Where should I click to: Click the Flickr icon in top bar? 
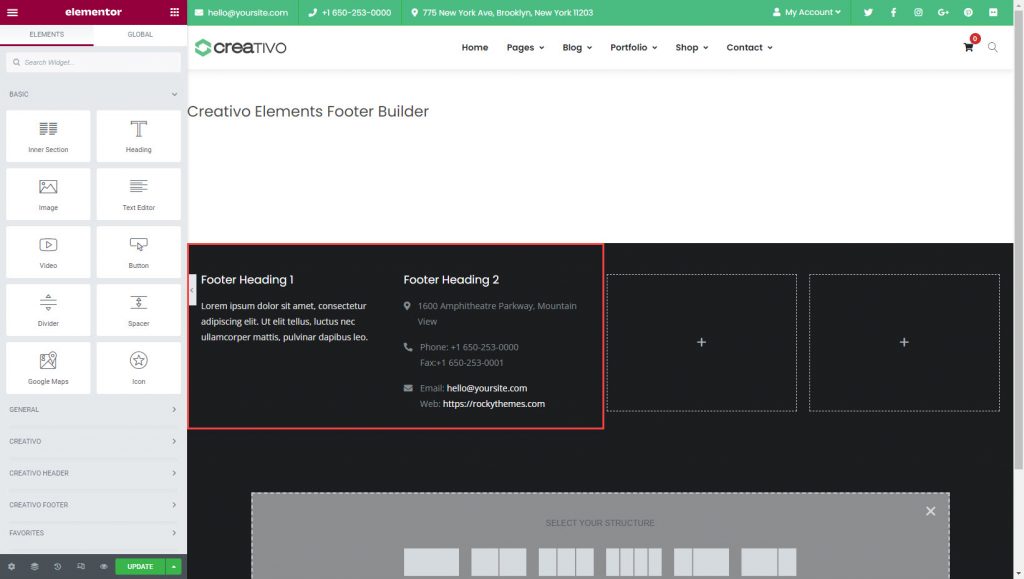(x=993, y=12)
